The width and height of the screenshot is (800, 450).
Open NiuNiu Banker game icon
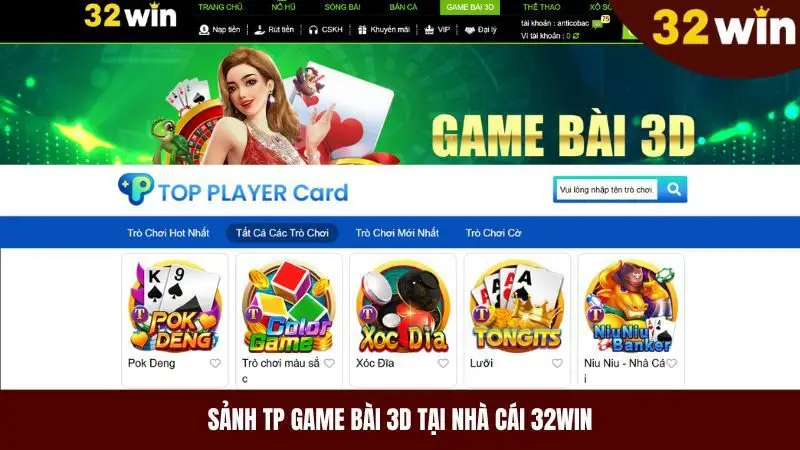point(631,306)
